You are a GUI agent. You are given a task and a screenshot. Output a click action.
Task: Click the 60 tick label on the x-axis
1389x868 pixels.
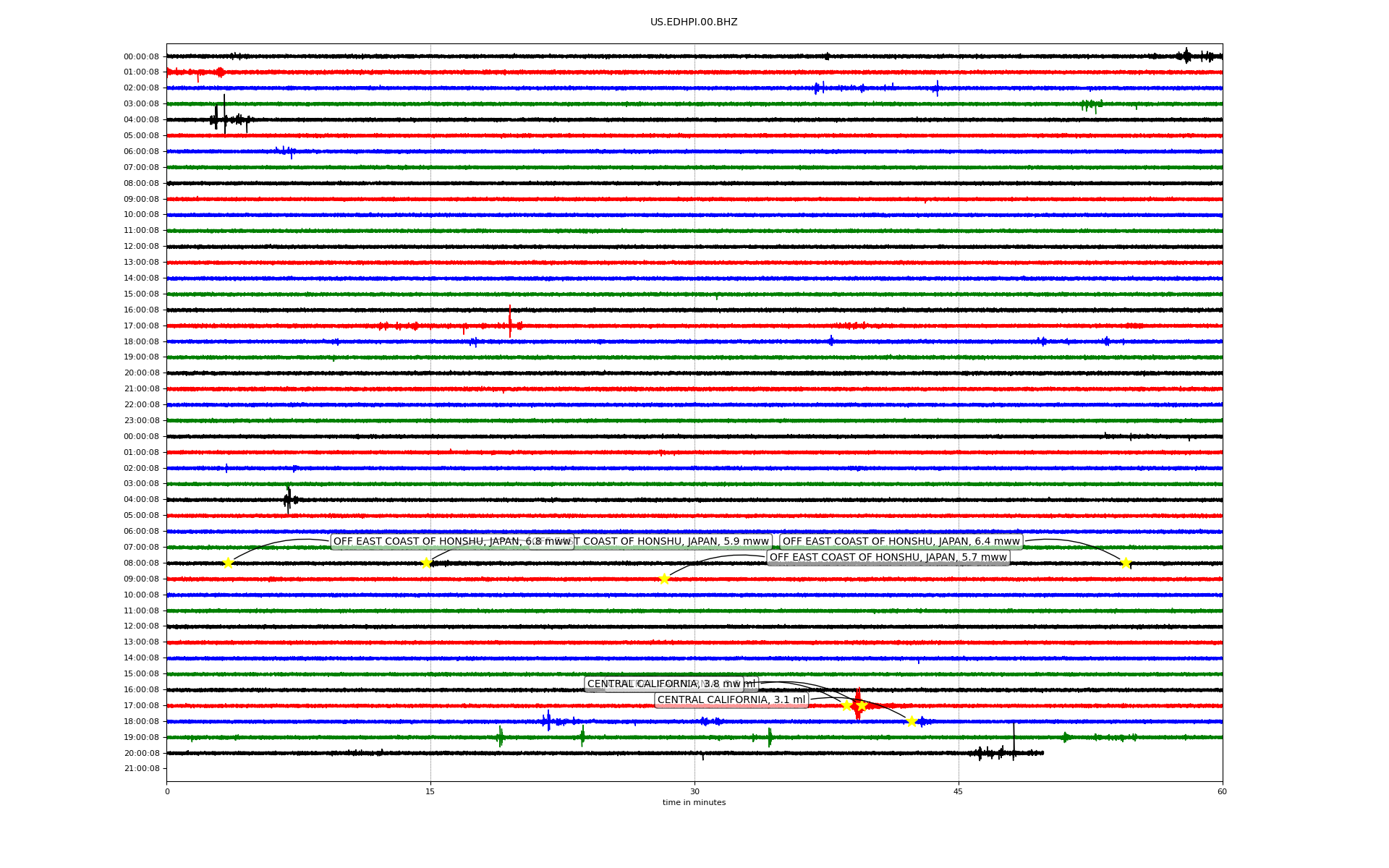coord(1222,791)
